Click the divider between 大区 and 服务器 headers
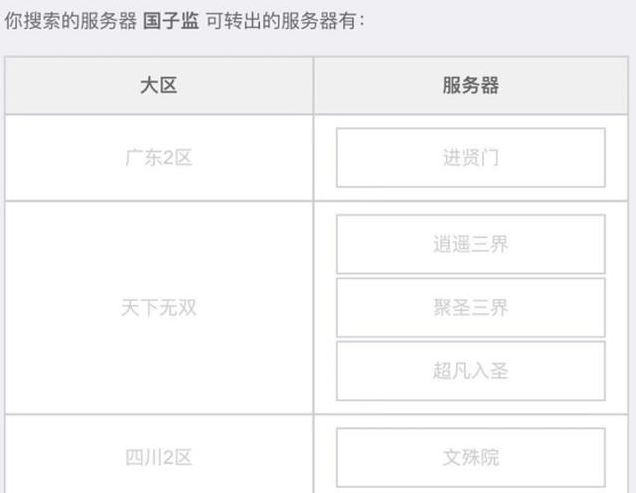 pos(314,86)
